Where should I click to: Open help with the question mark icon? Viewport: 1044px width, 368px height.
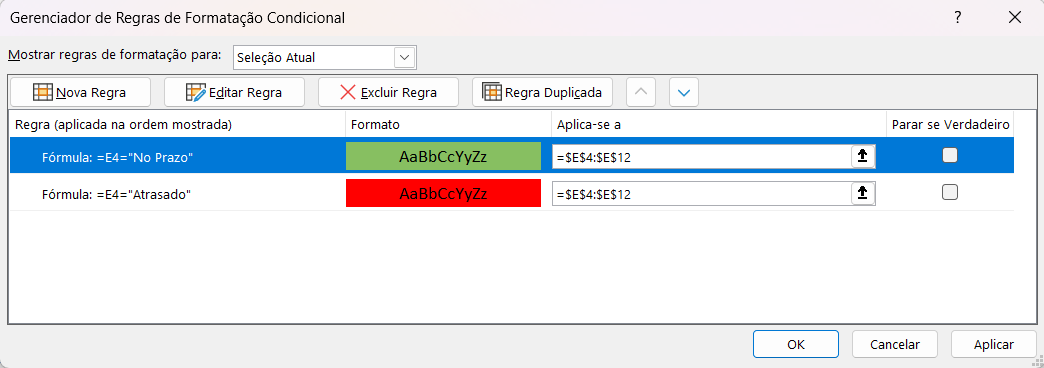point(957,18)
